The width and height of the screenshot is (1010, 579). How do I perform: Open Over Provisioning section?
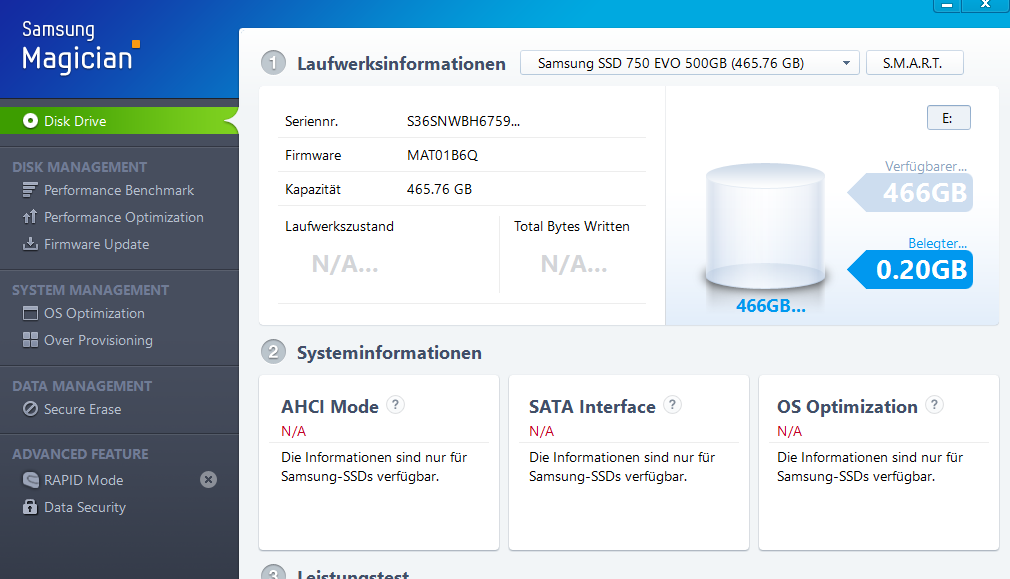pyautogui.click(x=98, y=340)
